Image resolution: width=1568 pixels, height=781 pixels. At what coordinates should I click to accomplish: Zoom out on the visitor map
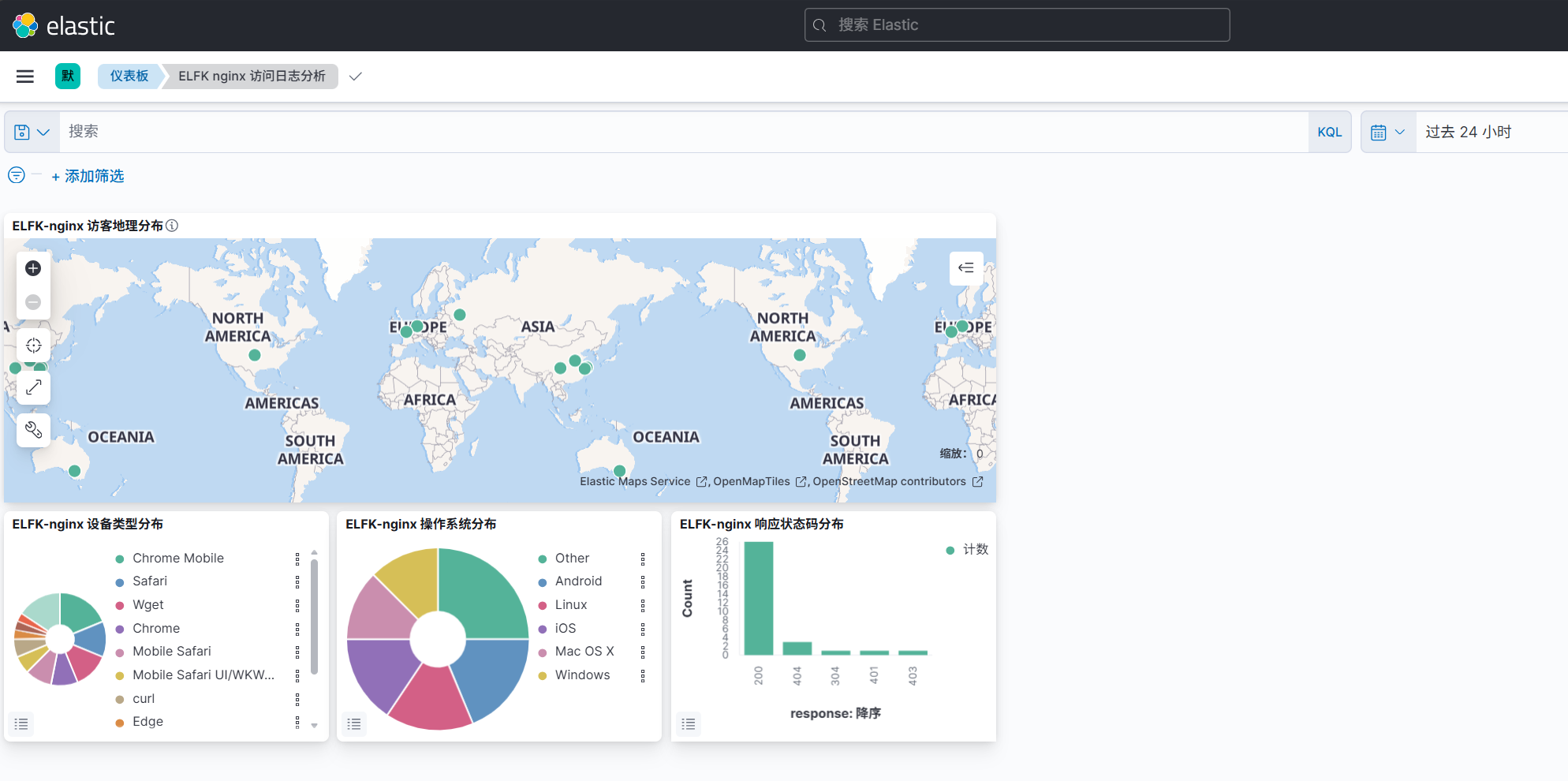(x=33, y=302)
